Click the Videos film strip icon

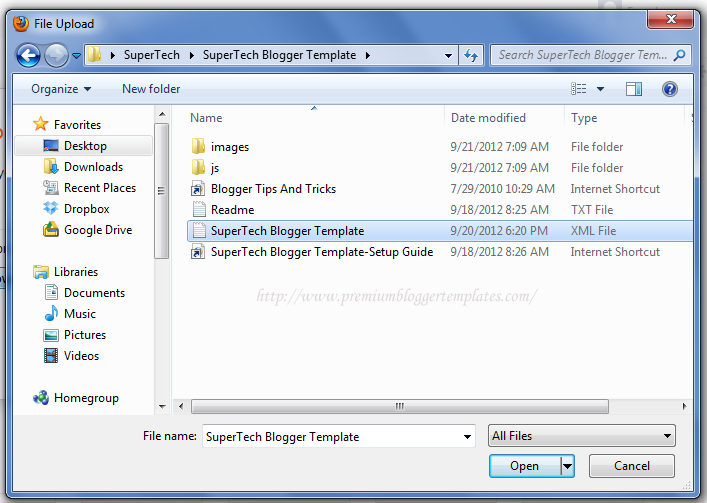[x=51, y=356]
